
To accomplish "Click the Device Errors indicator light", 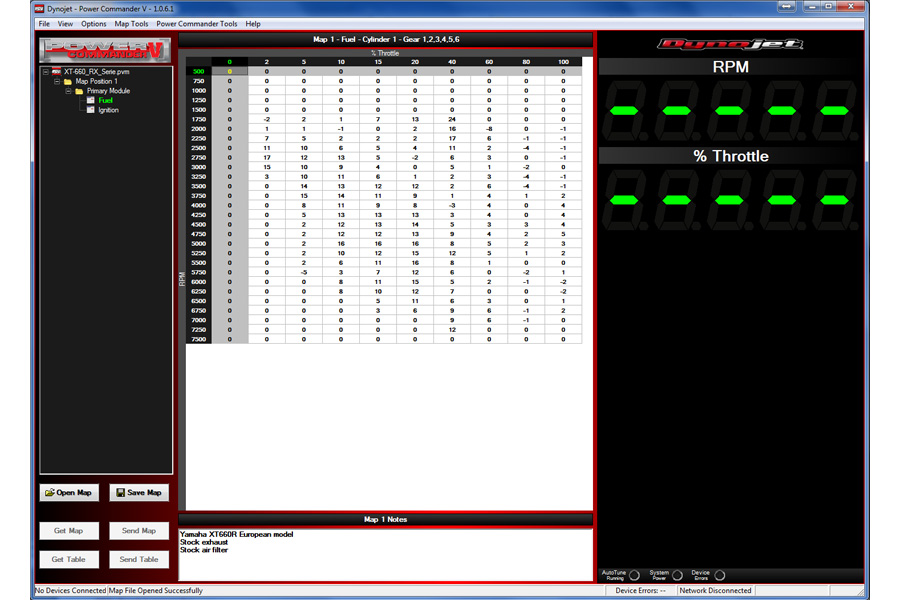I will [720, 575].
